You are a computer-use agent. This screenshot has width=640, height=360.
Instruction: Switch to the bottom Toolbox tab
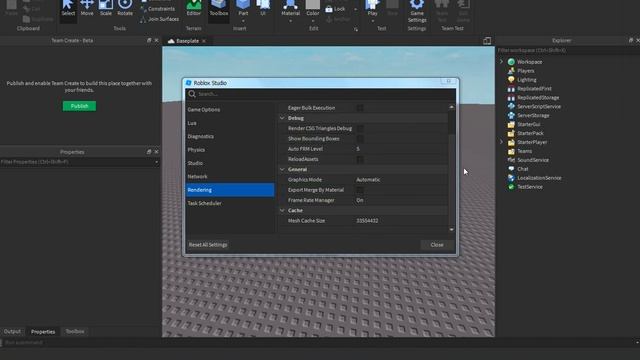point(75,331)
